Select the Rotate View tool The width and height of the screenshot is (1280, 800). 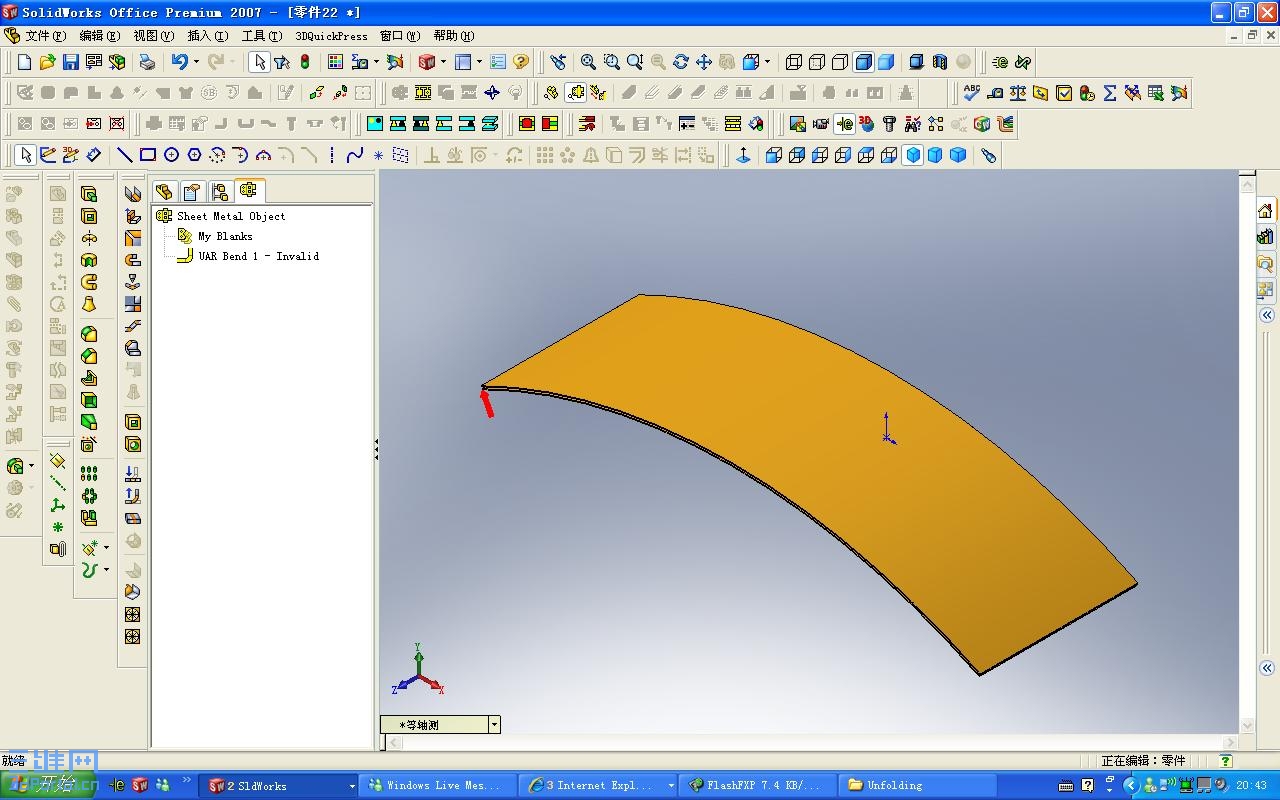click(x=681, y=62)
